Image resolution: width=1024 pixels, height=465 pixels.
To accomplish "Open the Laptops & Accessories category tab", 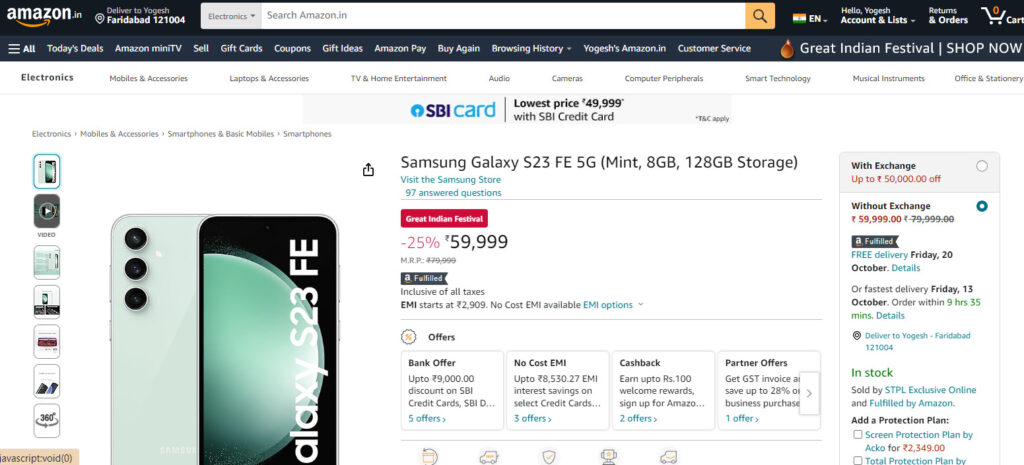I will click(x=269, y=78).
